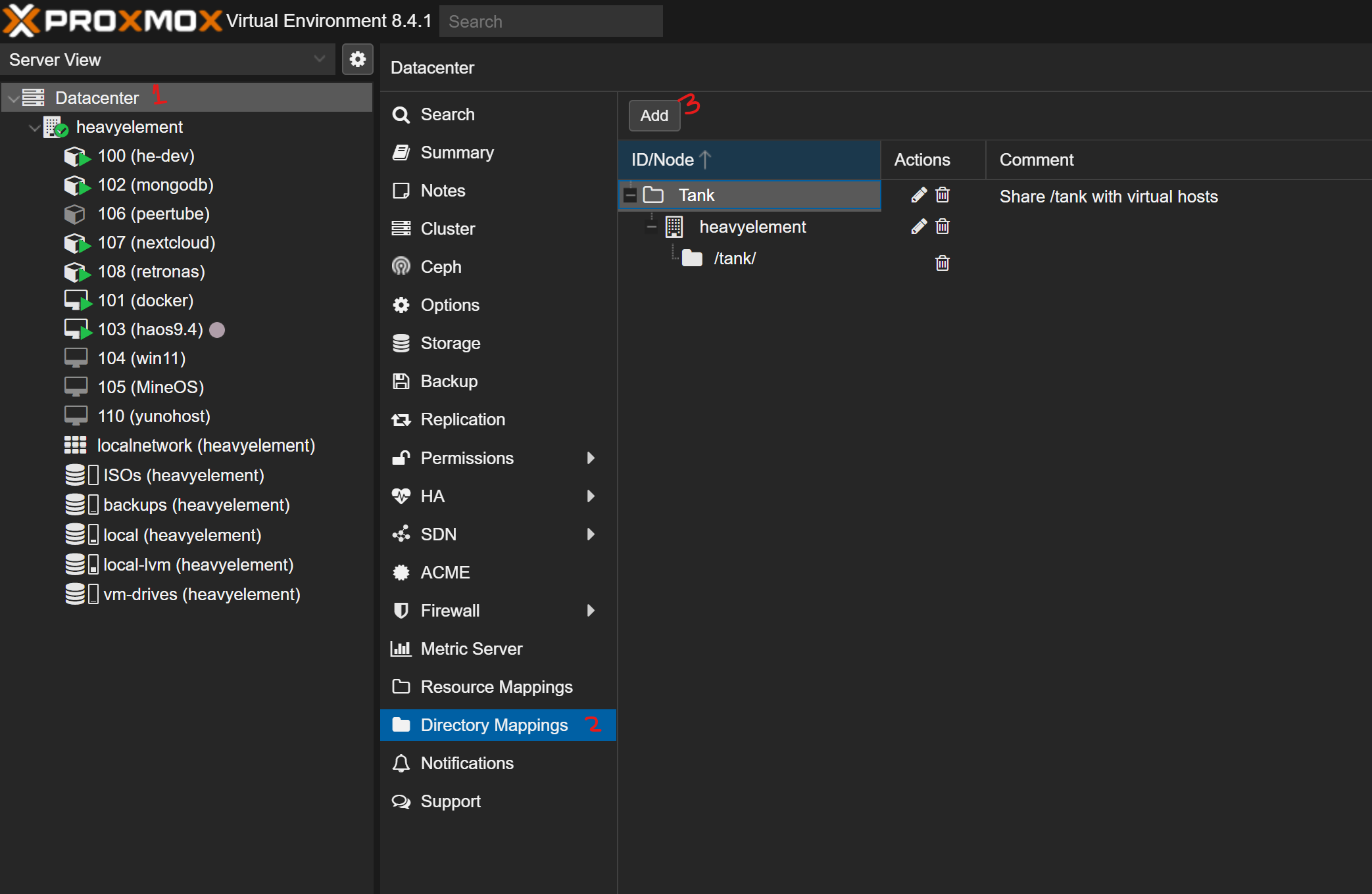
Task: Select the Notifications panel
Action: [467, 763]
